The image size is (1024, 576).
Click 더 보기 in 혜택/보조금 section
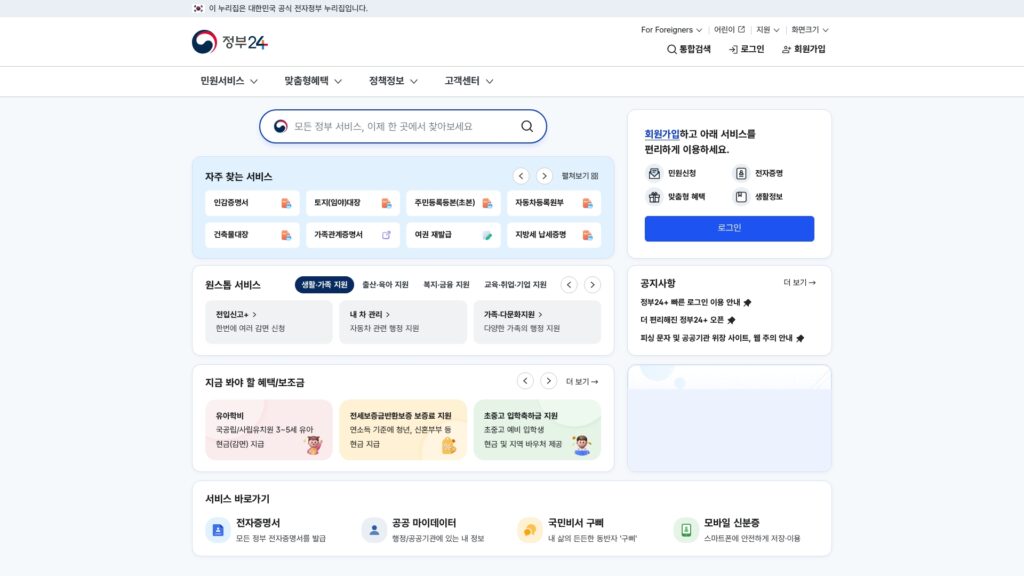[x=582, y=382]
